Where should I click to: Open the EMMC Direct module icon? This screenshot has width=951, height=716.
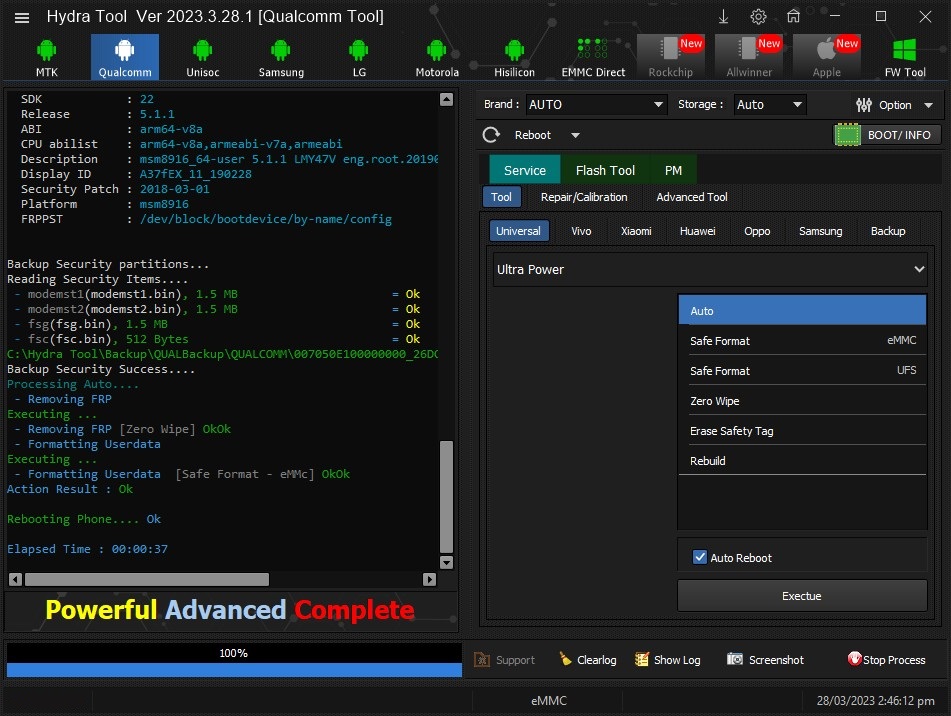593,49
